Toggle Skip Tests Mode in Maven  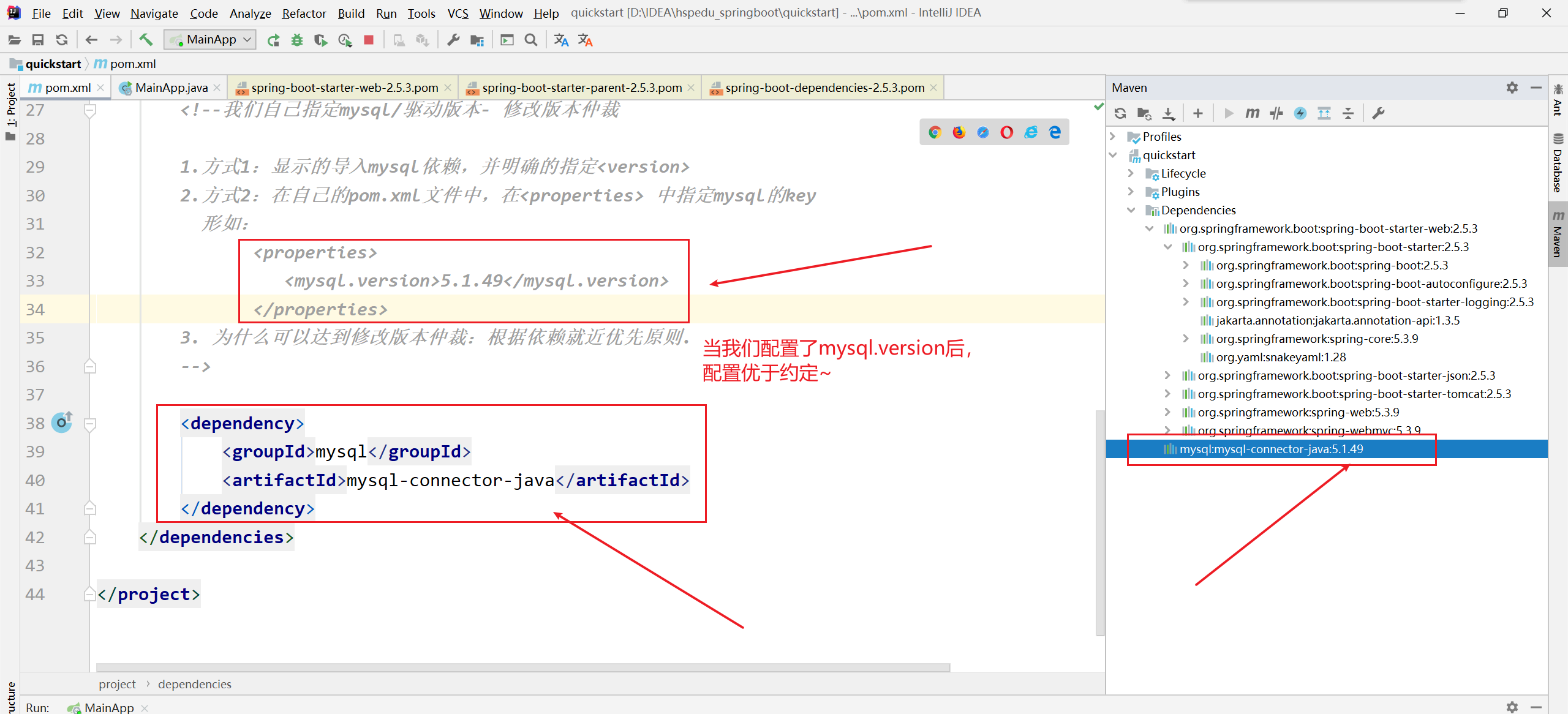[x=1300, y=113]
